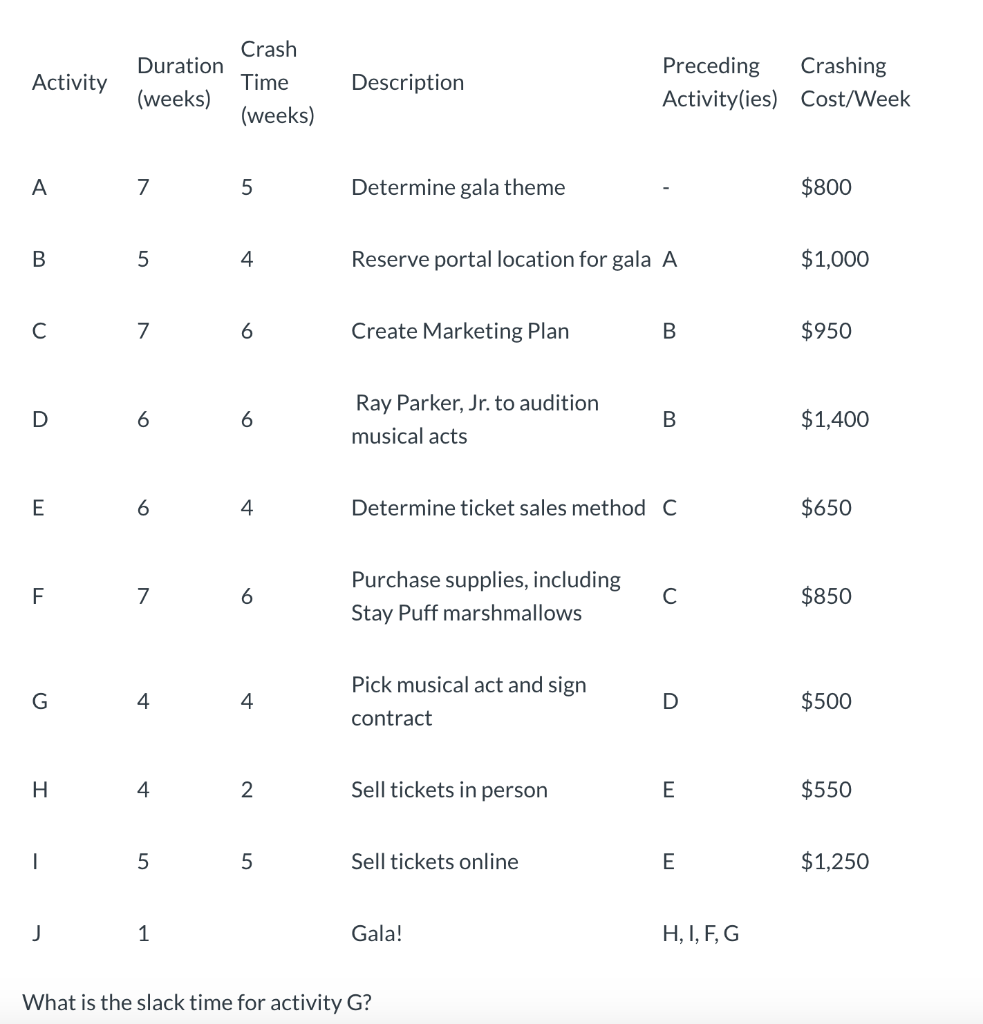Click the $1,400 crashing cost value

(834, 420)
